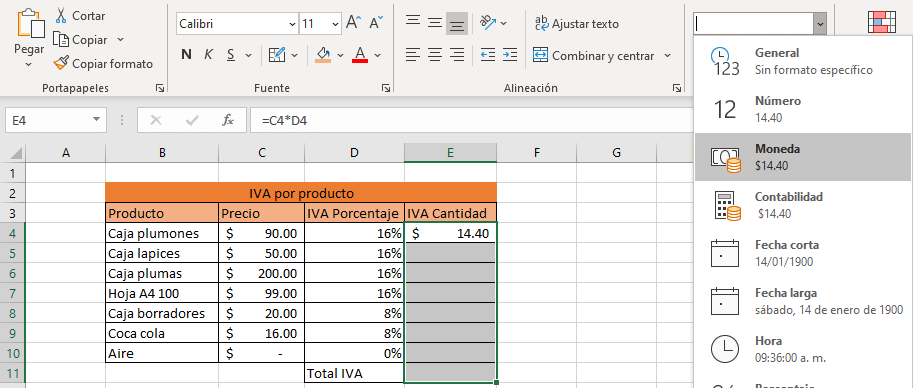Select Fecha corta format

pos(803,253)
